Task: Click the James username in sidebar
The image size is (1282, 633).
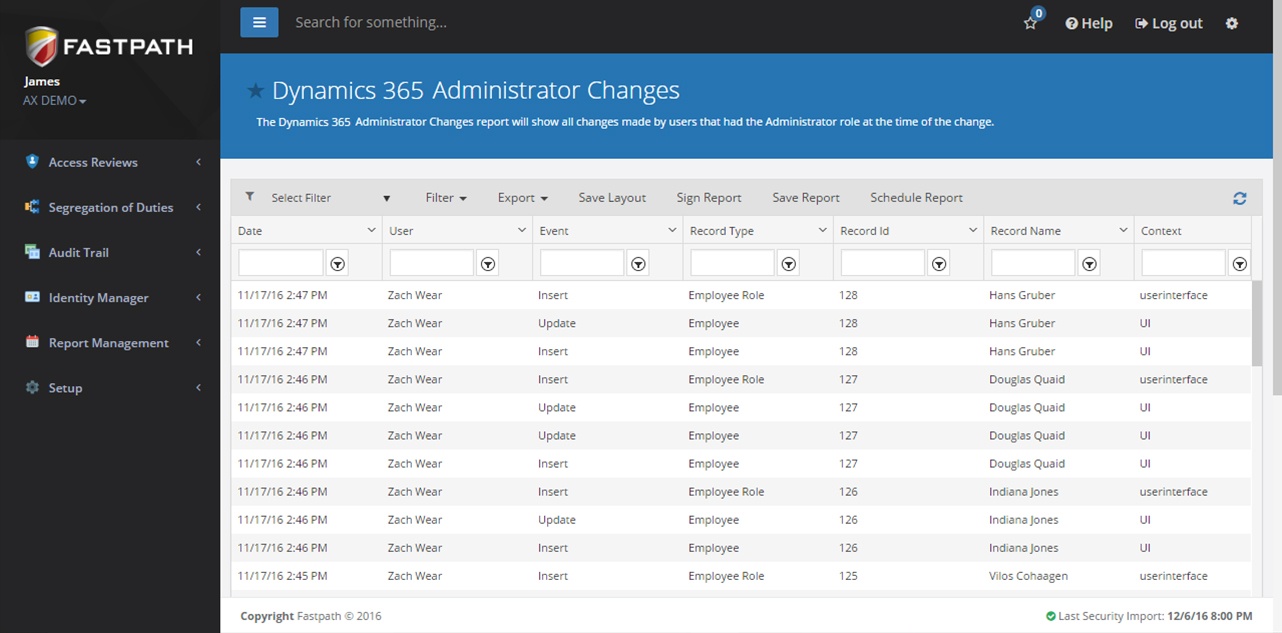Action: point(42,82)
